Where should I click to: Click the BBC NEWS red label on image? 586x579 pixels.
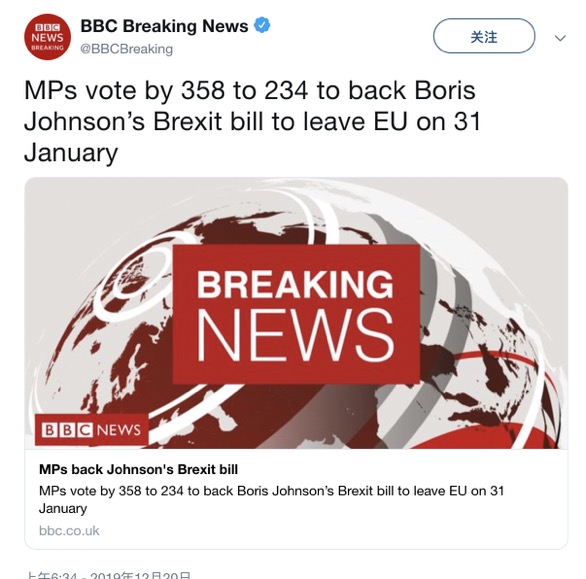tap(92, 430)
